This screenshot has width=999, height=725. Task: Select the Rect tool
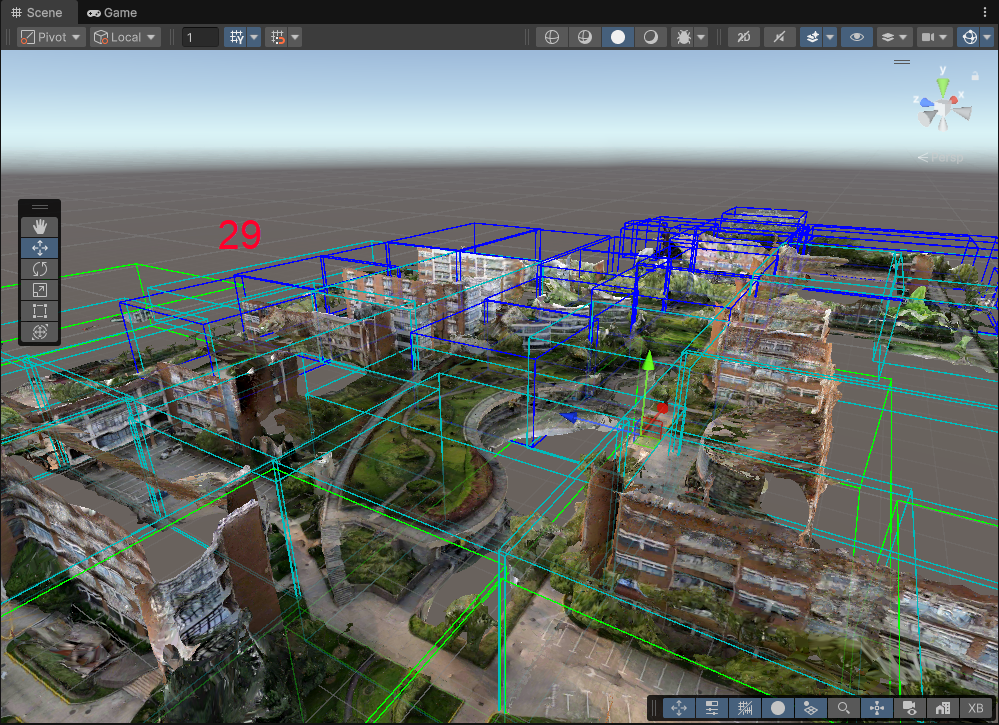click(x=40, y=311)
